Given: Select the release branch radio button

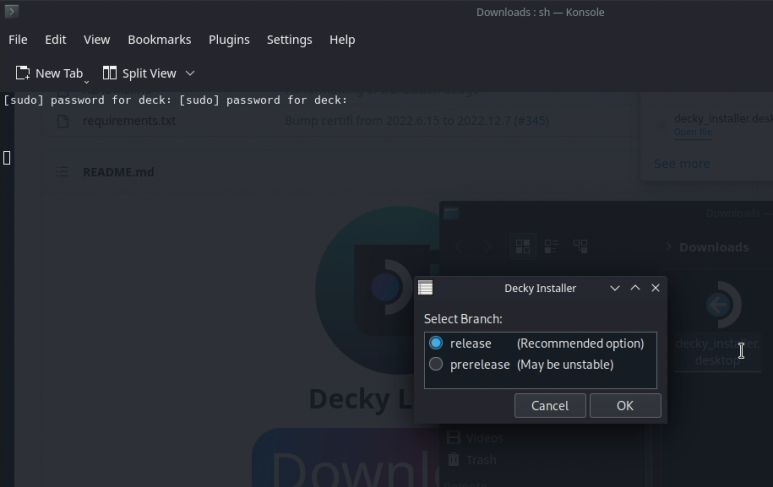Looking at the screenshot, I should coord(436,343).
